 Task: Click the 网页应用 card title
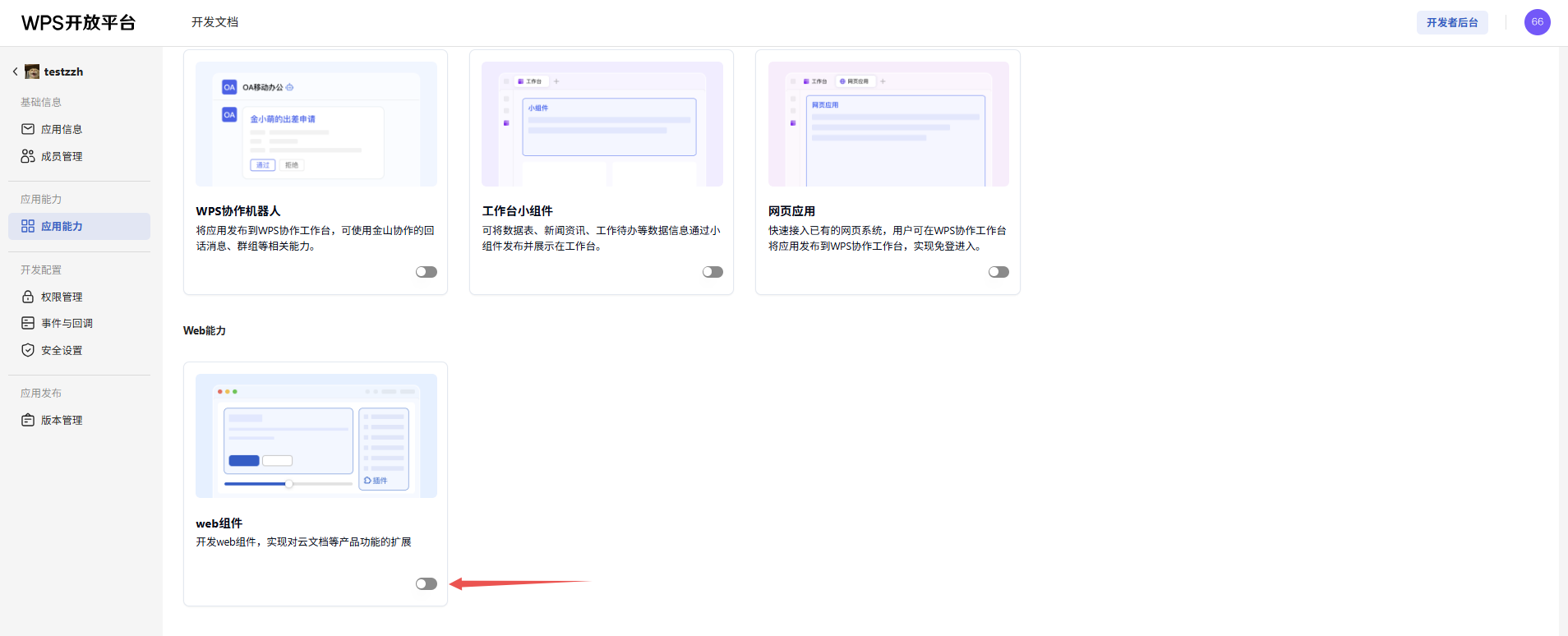pos(791,211)
